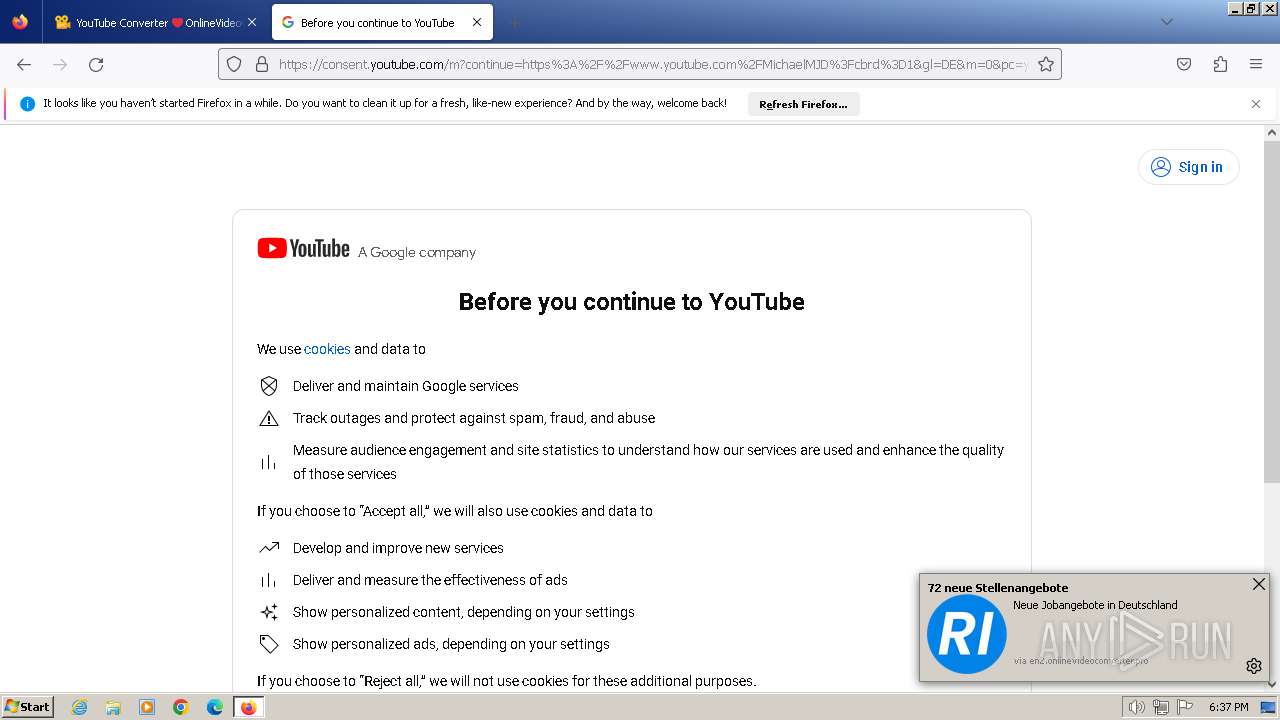The height and width of the screenshot is (720, 1280).
Task: Open the network tray icon
Action: click(1161, 707)
